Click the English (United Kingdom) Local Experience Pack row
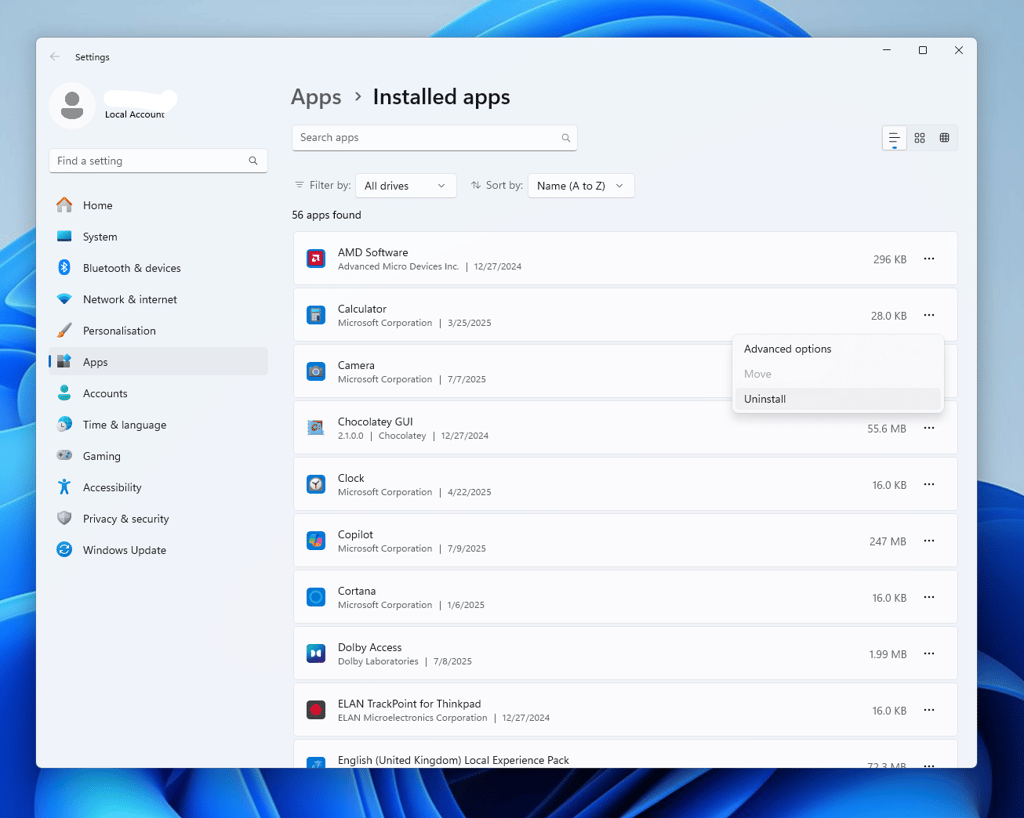1024x818 pixels. point(626,754)
